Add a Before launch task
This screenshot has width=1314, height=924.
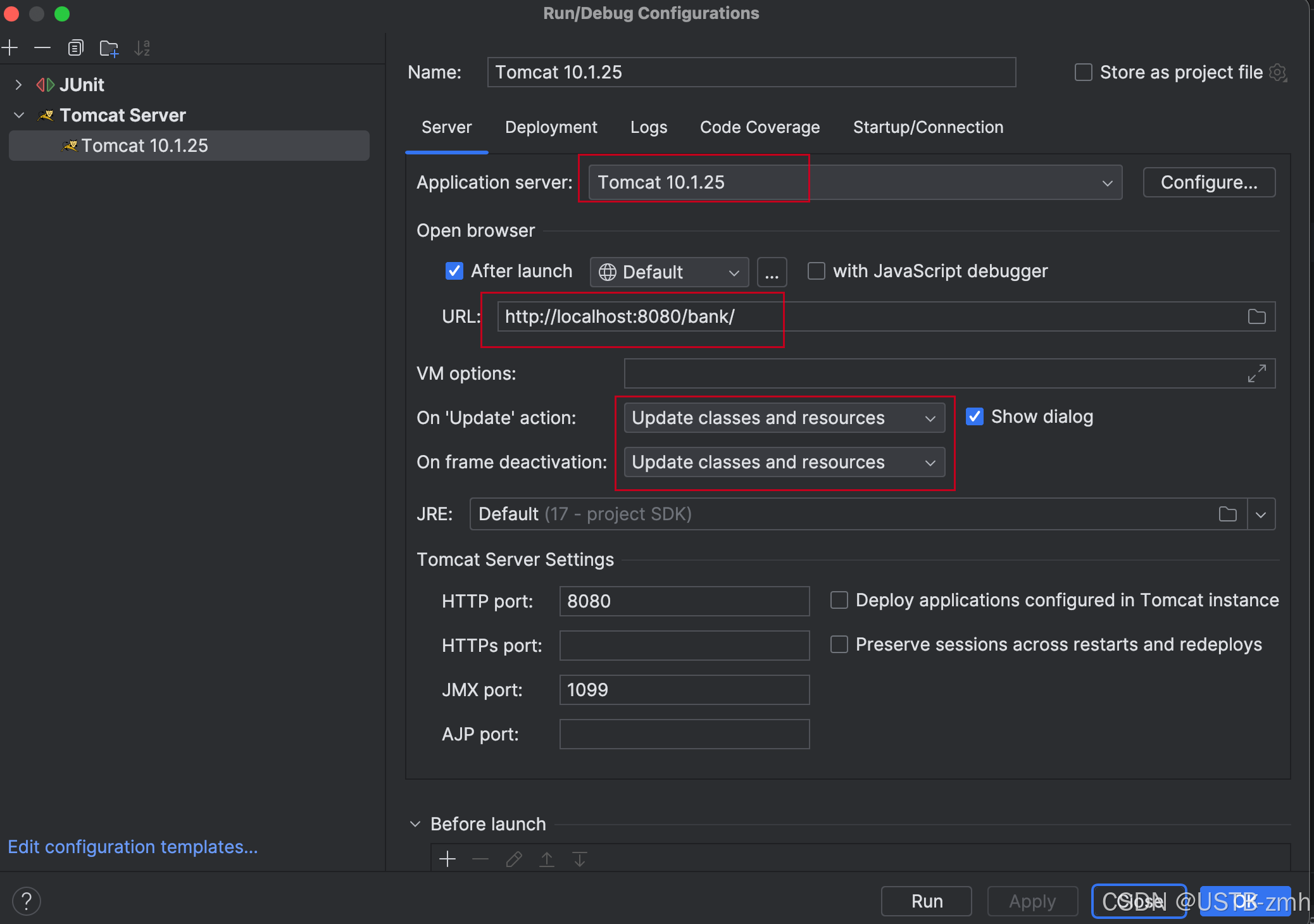pyautogui.click(x=447, y=859)
